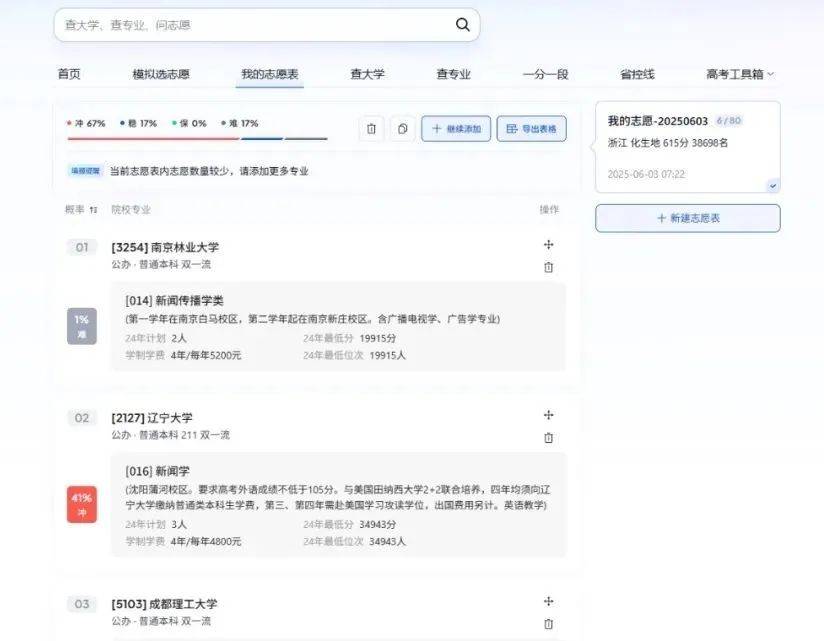
Task: Delete the 辽宁大学 entry
Action: click(548, 438)
